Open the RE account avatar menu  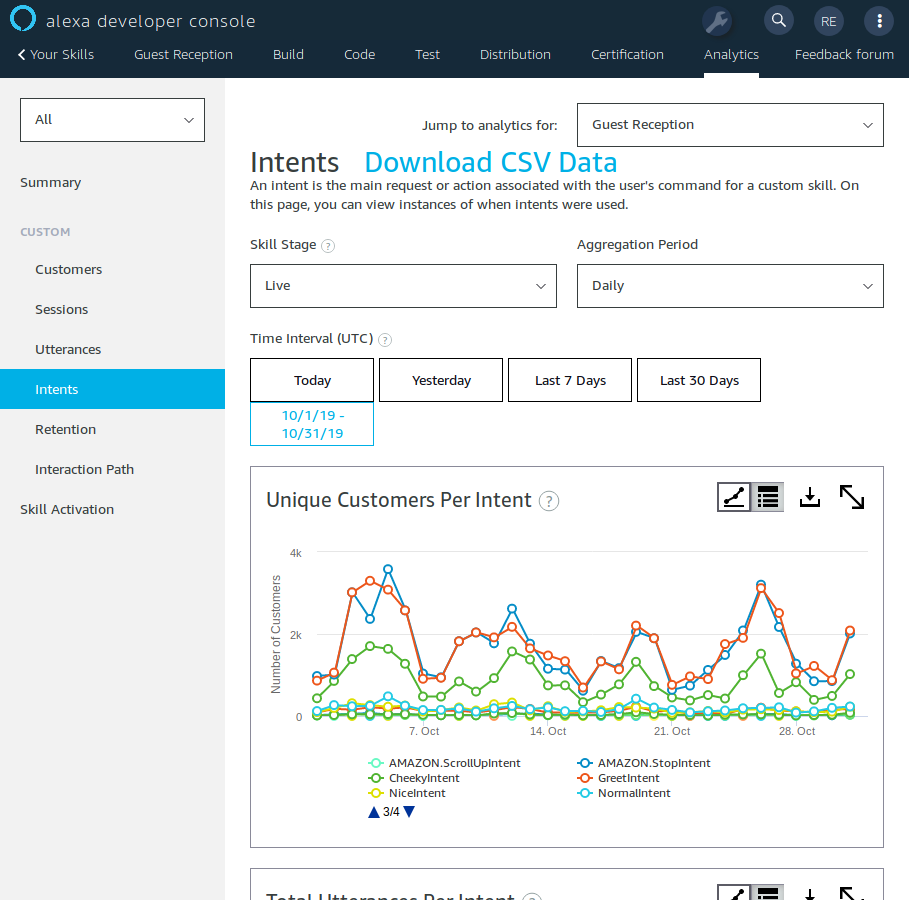[x=828, y=20]
